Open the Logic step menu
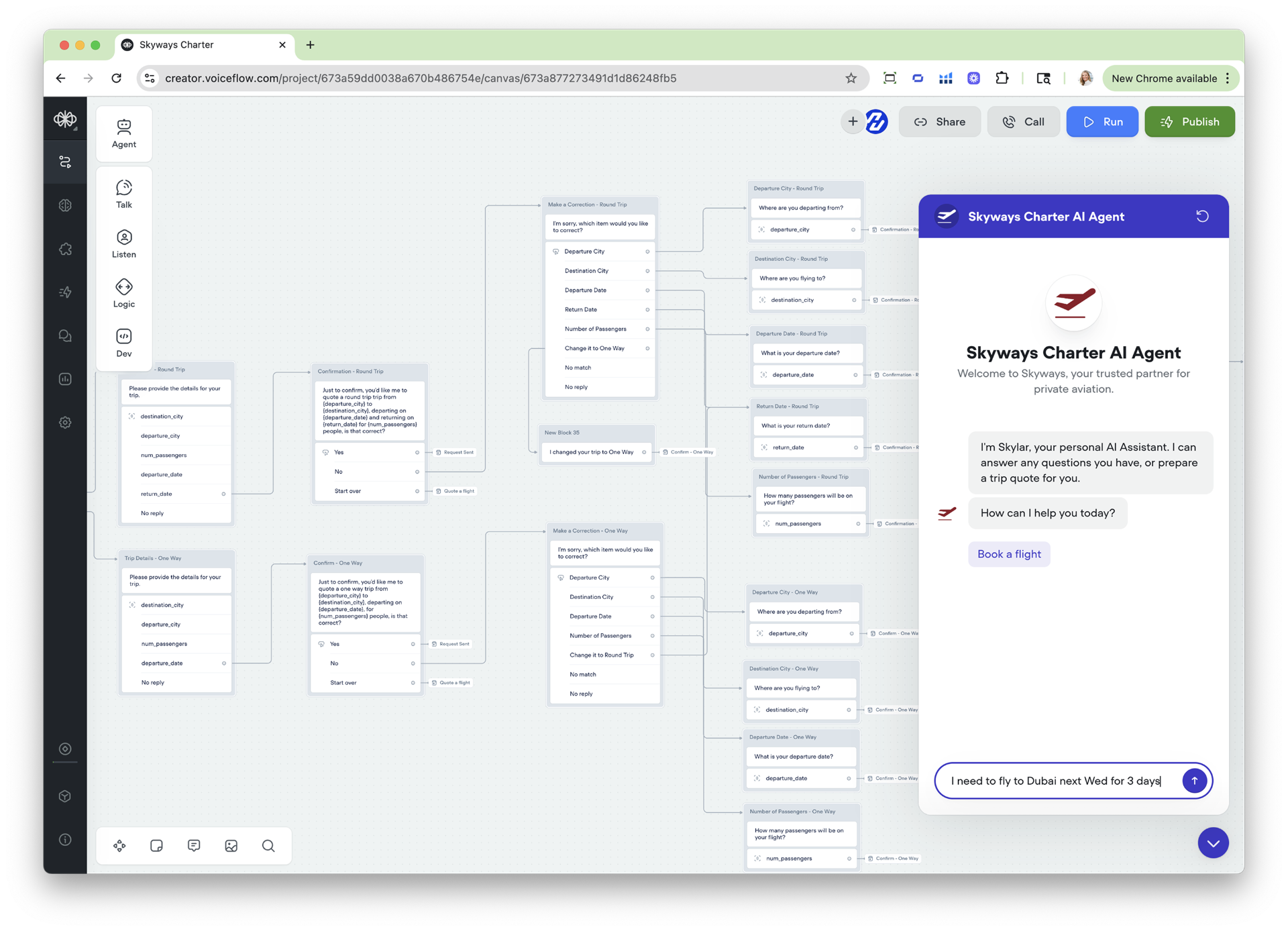The width and height of the screenshot is (1288, 931). click(x=124, y=293)
